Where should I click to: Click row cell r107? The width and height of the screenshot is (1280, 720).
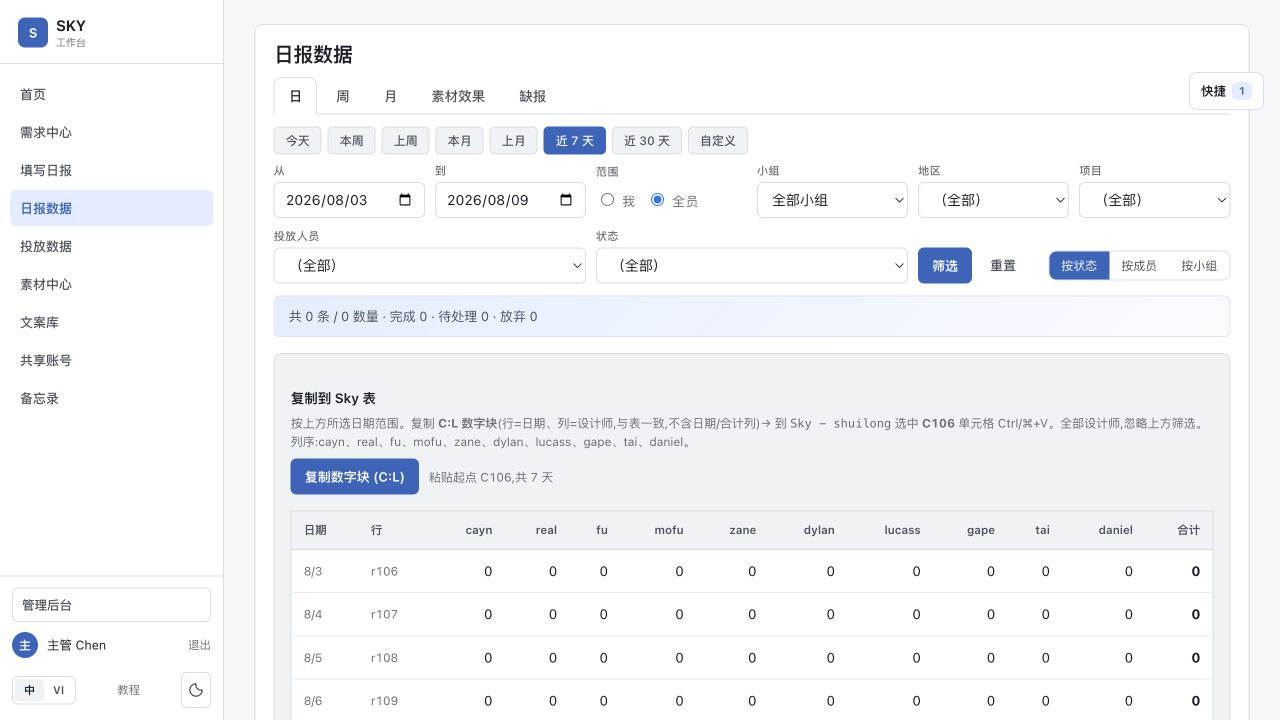(384, 615)
